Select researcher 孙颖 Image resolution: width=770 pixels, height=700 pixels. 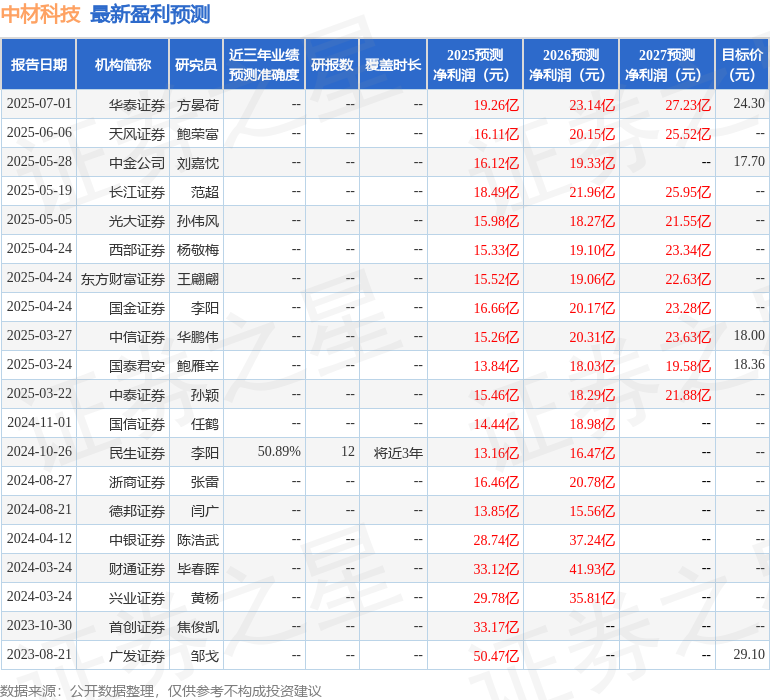click(x=205, y=395)
